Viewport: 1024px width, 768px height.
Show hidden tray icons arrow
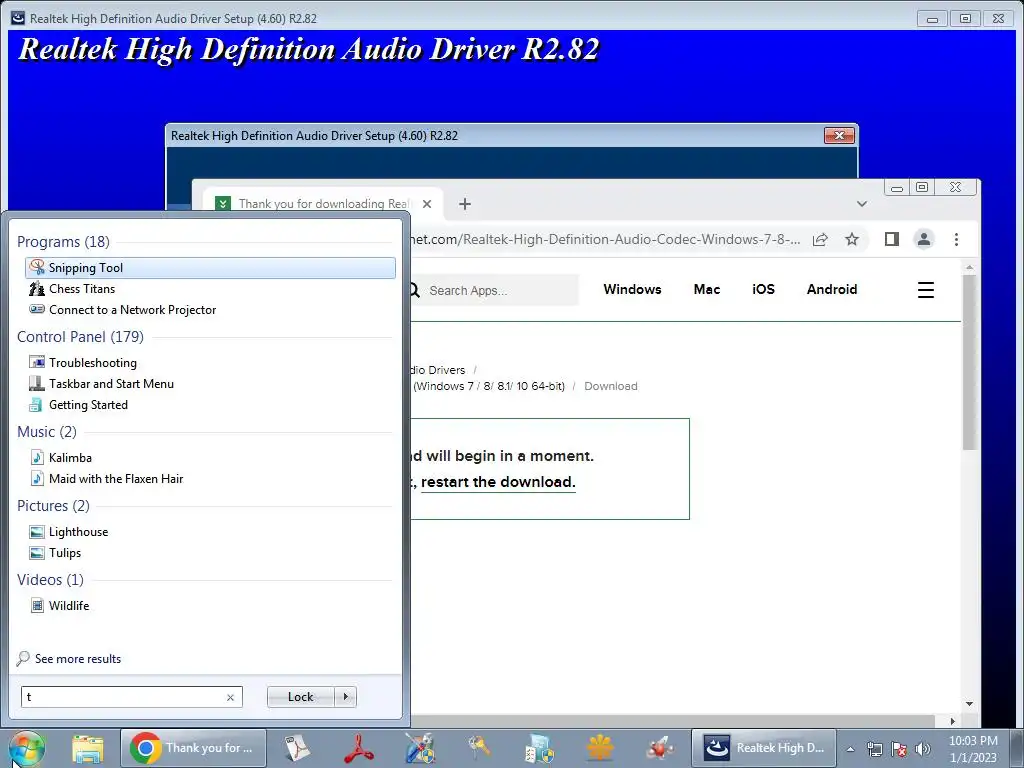[850, 749]
